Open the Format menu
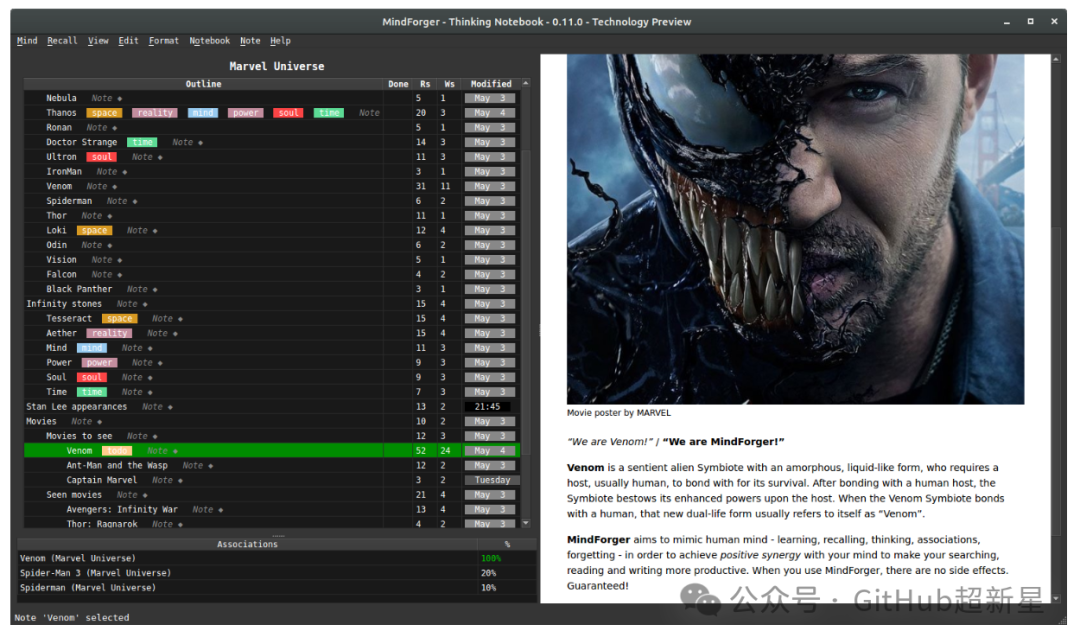Viewport: 1080px width, 644px height. 163,41
